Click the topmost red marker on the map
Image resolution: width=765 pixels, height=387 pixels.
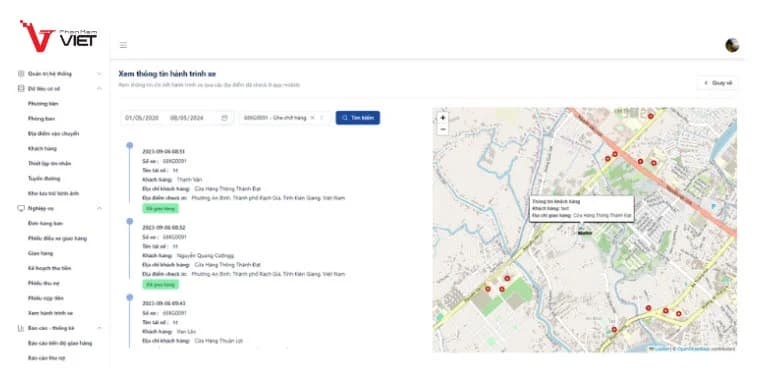coord(650,116)
